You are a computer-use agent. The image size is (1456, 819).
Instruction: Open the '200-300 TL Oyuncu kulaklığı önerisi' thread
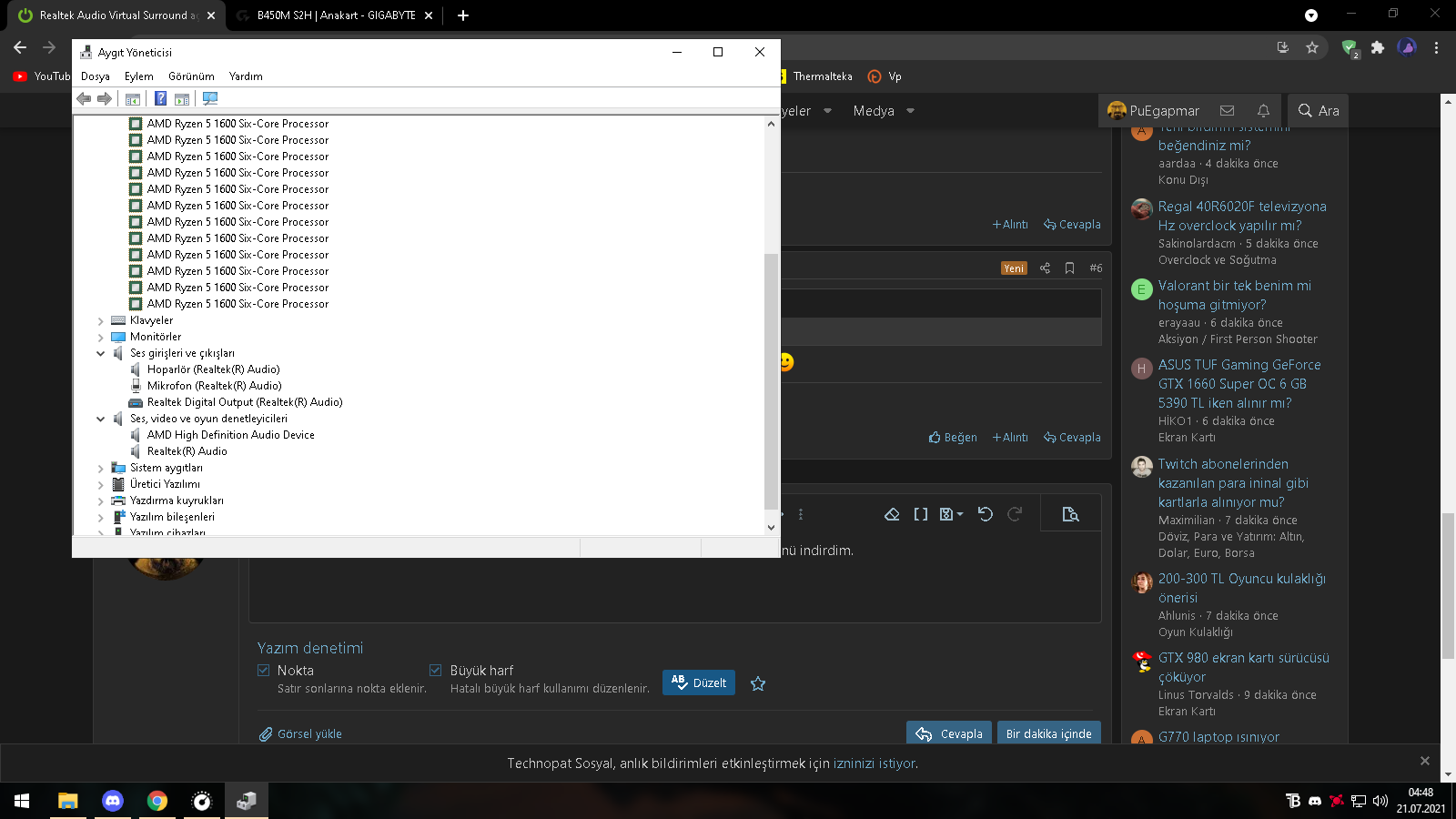[1242, 588]
